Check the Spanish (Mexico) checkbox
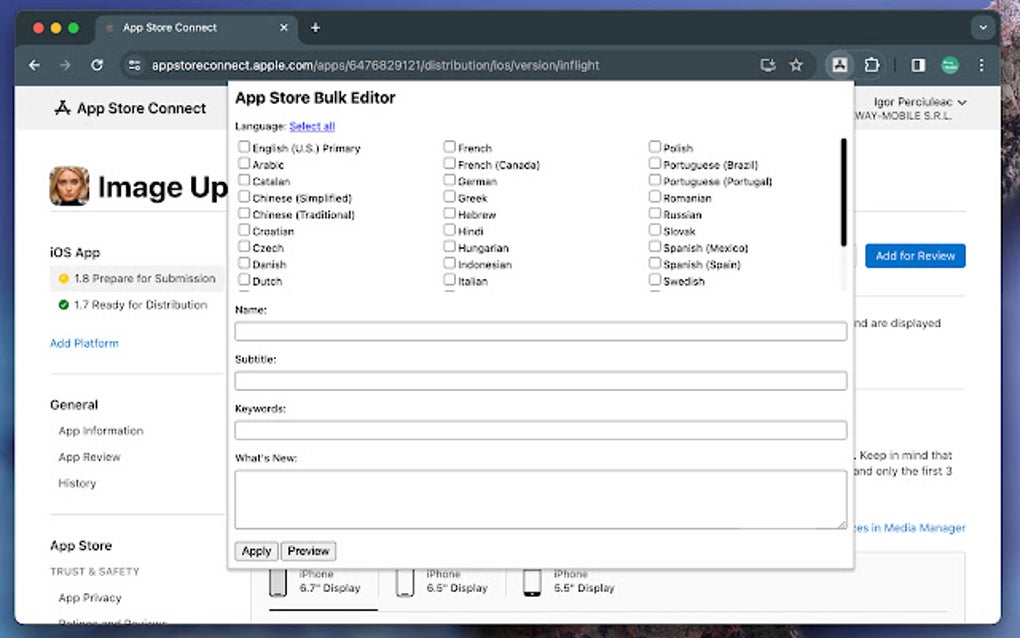 pos(655,246)
